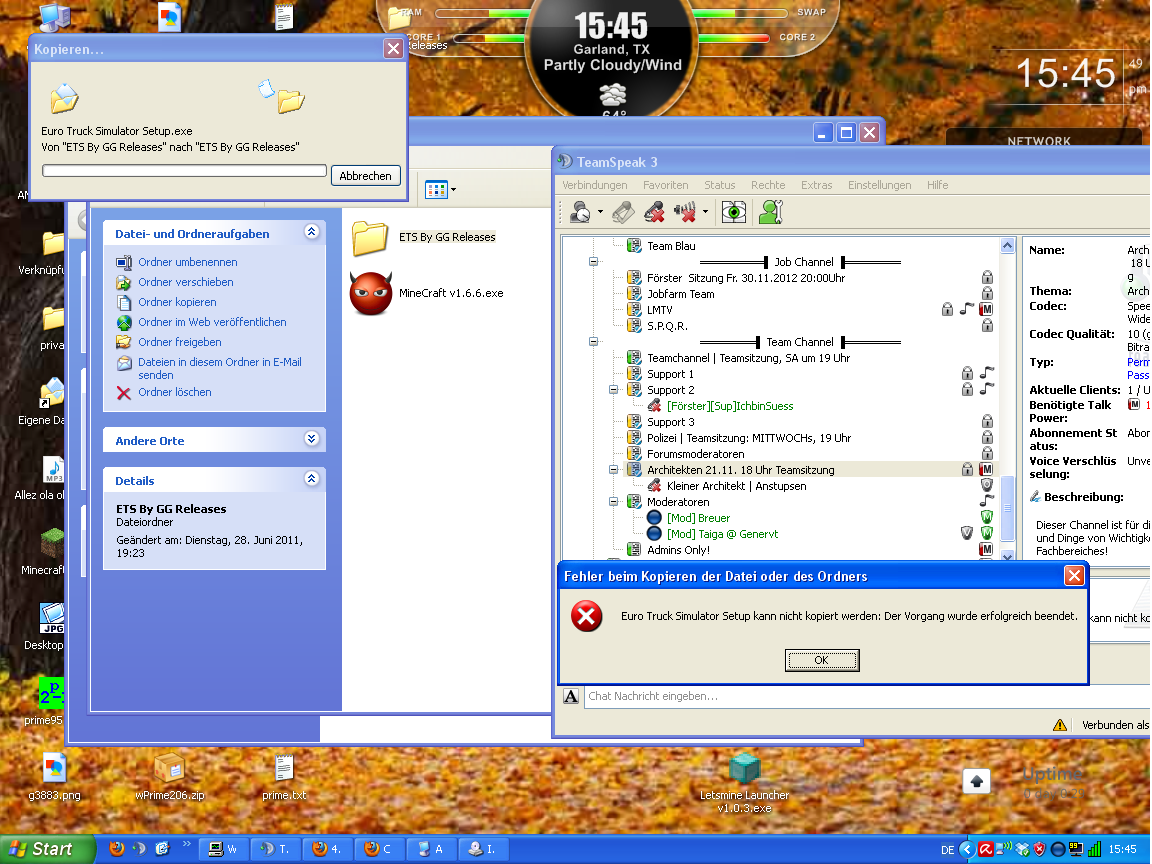Open the MineCraft v1.6.6.exe devil icon
1152x864 pixels.
[371, 293]
